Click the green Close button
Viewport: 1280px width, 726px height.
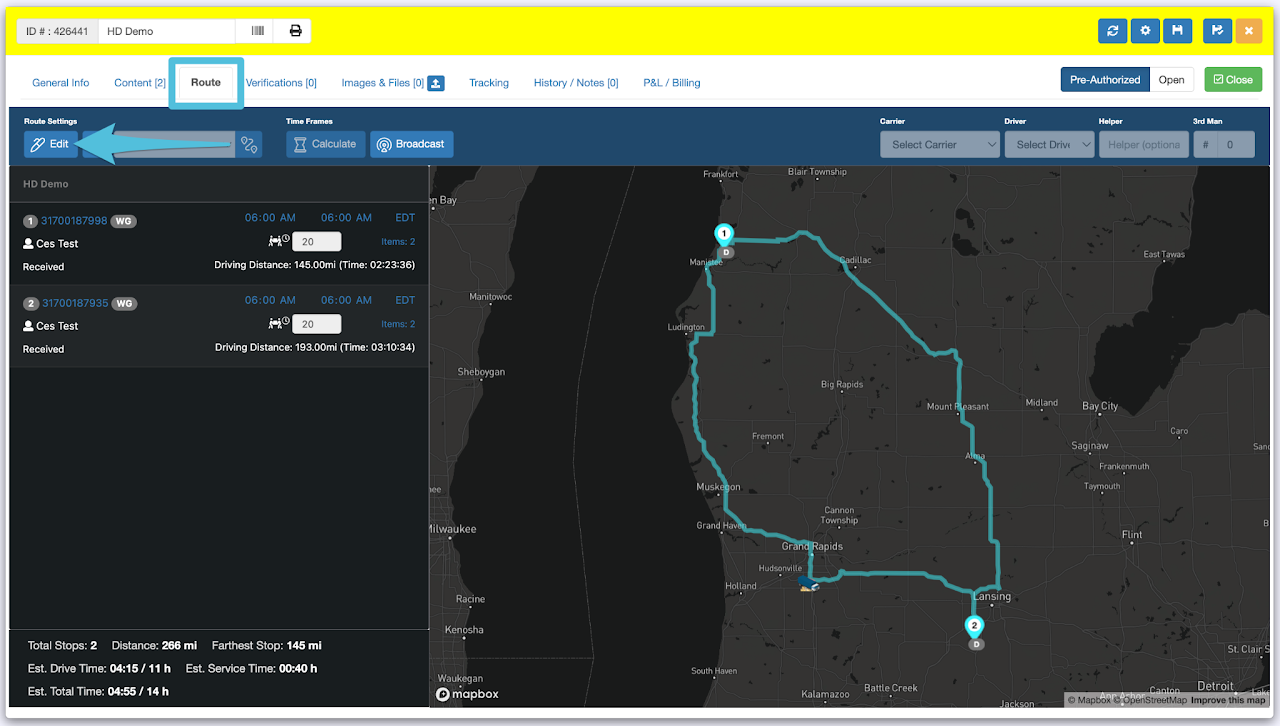click(x=1233, y=80)
